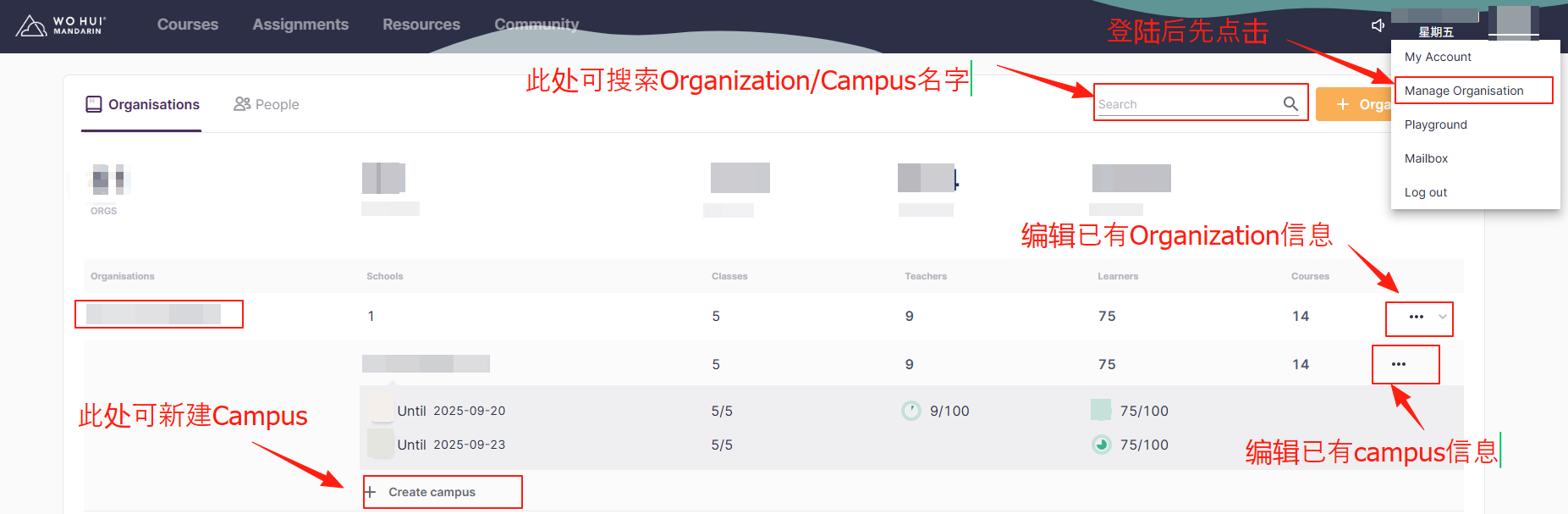
Task: Expand the organisation row chevron
Action: 1443,317
